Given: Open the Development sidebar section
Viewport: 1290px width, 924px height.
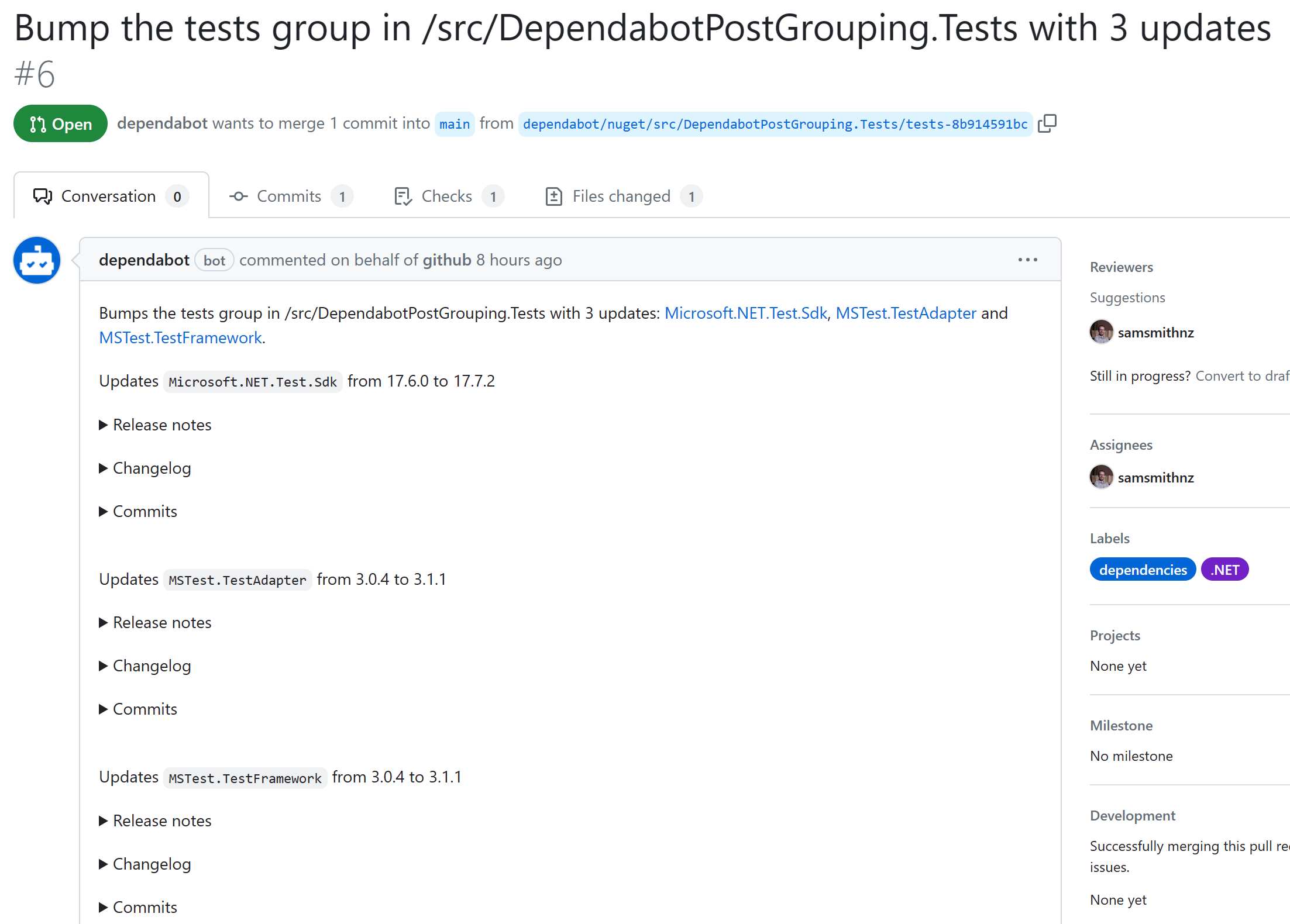Looking at the screenshot, I should coord(1132,815).
